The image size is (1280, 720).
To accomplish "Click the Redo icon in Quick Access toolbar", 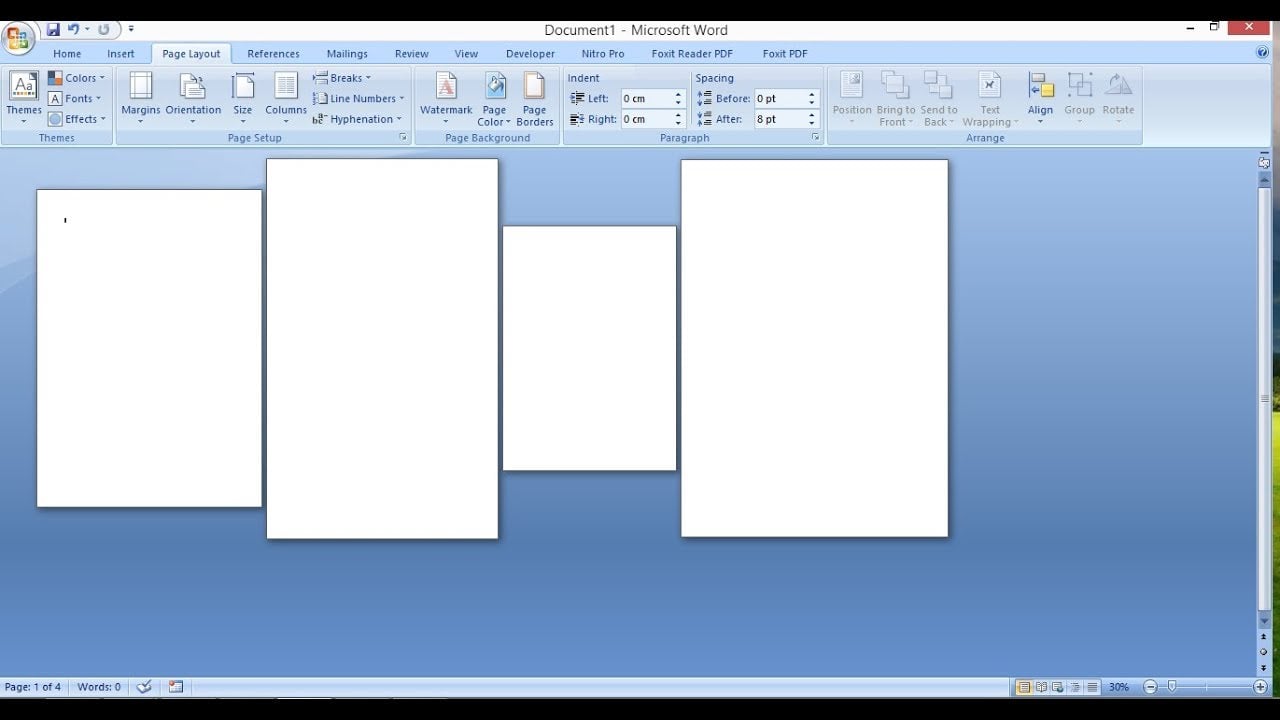I will [103, 29].
